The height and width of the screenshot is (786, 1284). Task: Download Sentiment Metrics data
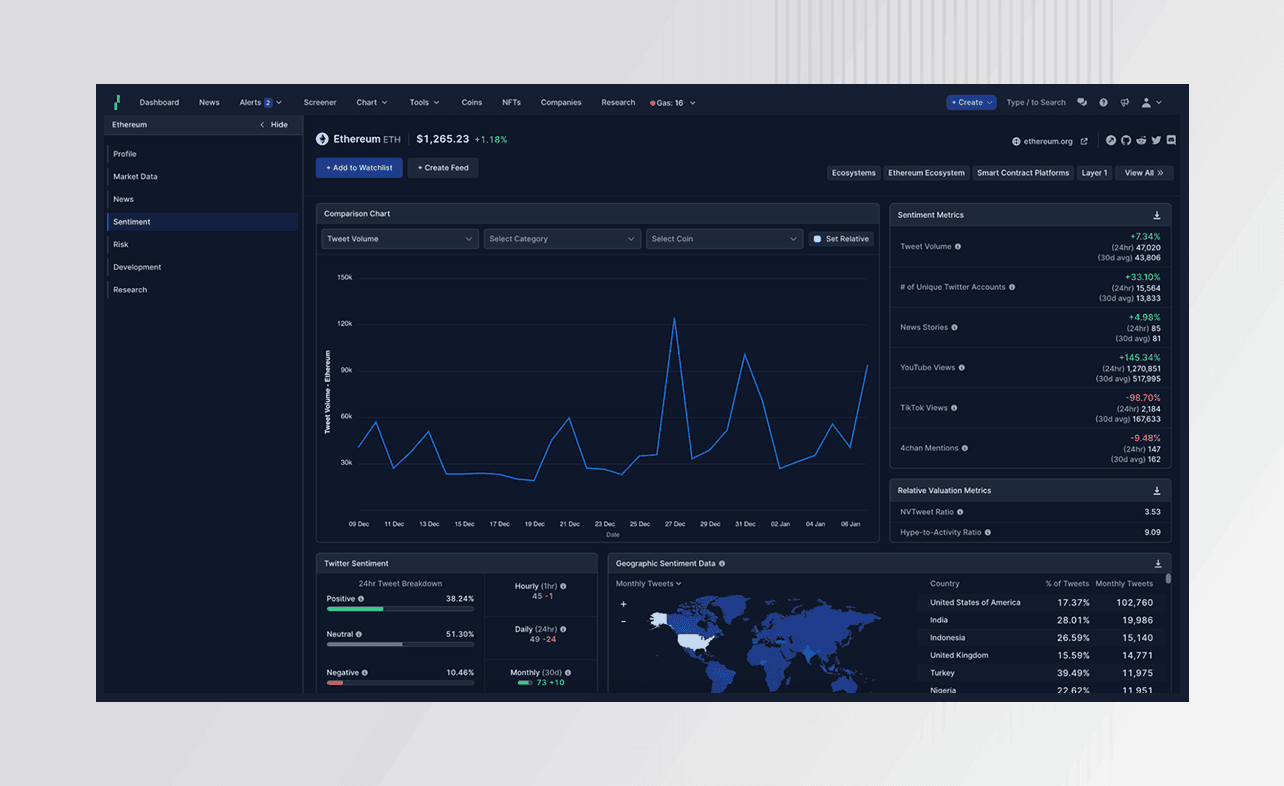point(1157,215)
